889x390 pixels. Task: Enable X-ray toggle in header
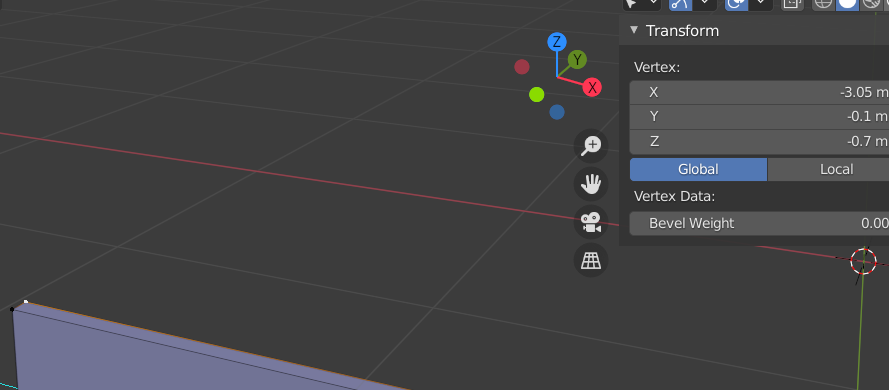(x=791, y=4)
